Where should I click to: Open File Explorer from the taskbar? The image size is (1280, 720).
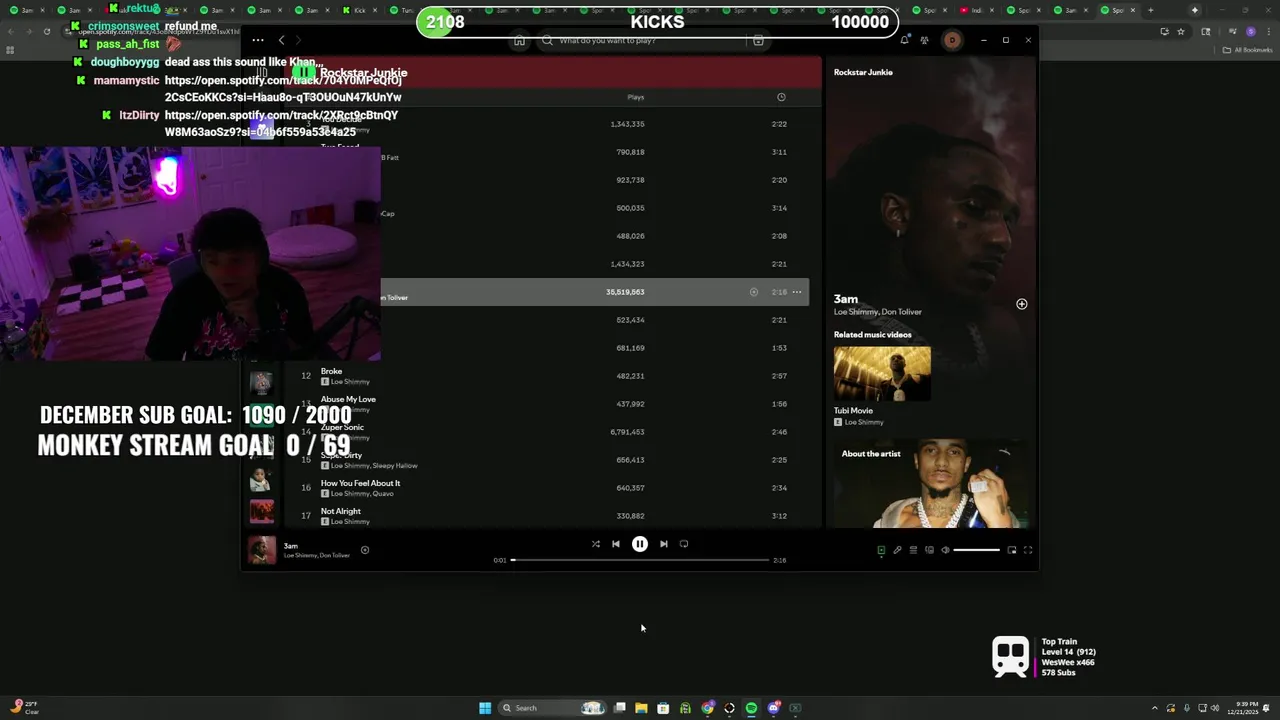coord(641,708)
